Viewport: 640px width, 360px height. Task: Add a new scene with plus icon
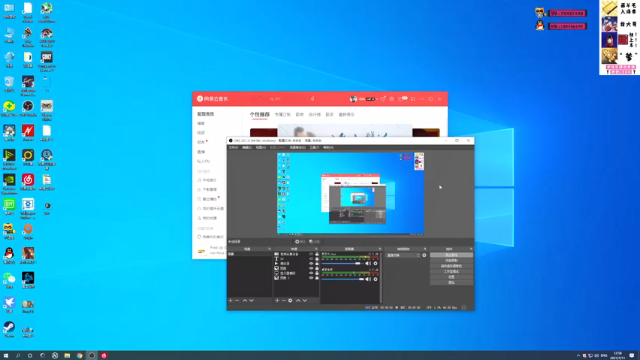[231, 300]
